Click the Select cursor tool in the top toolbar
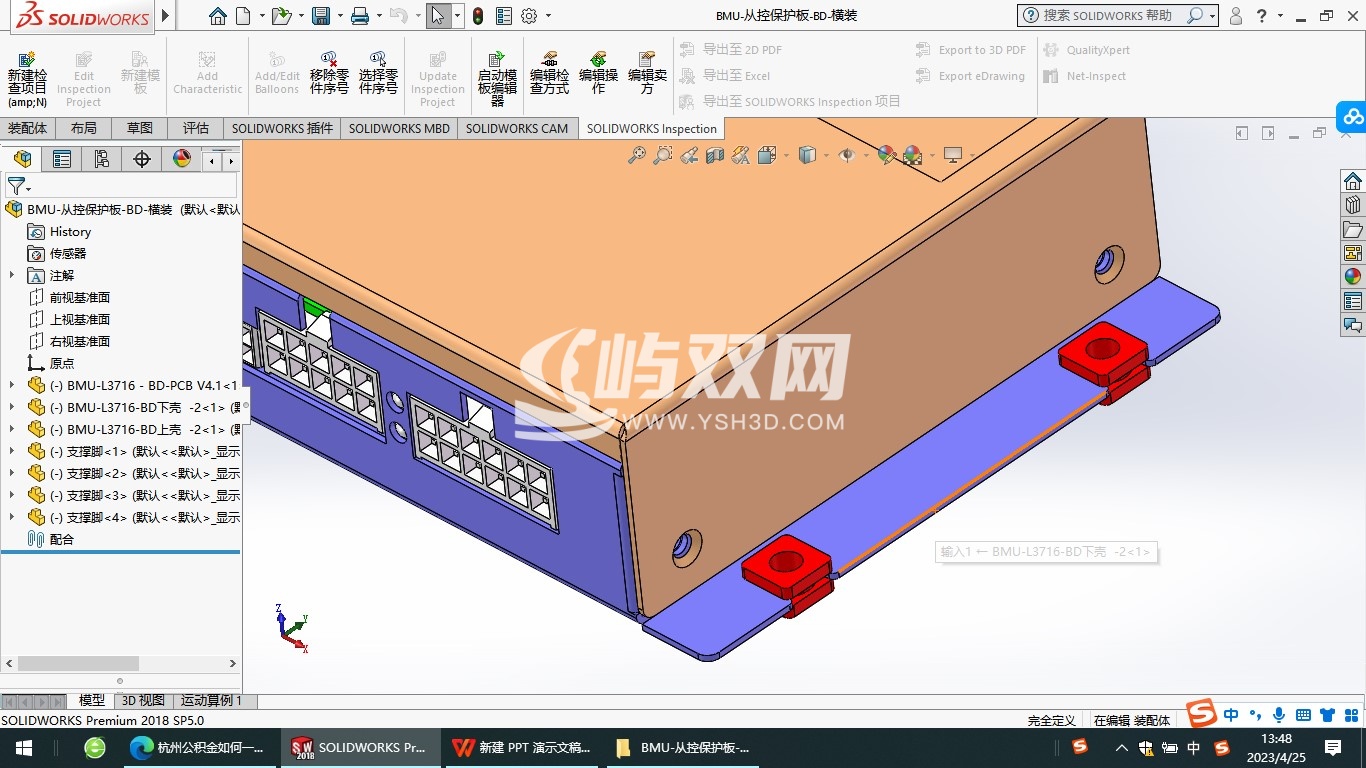Viewport: 1366px width, 768px height. click(x=437, y=16)
